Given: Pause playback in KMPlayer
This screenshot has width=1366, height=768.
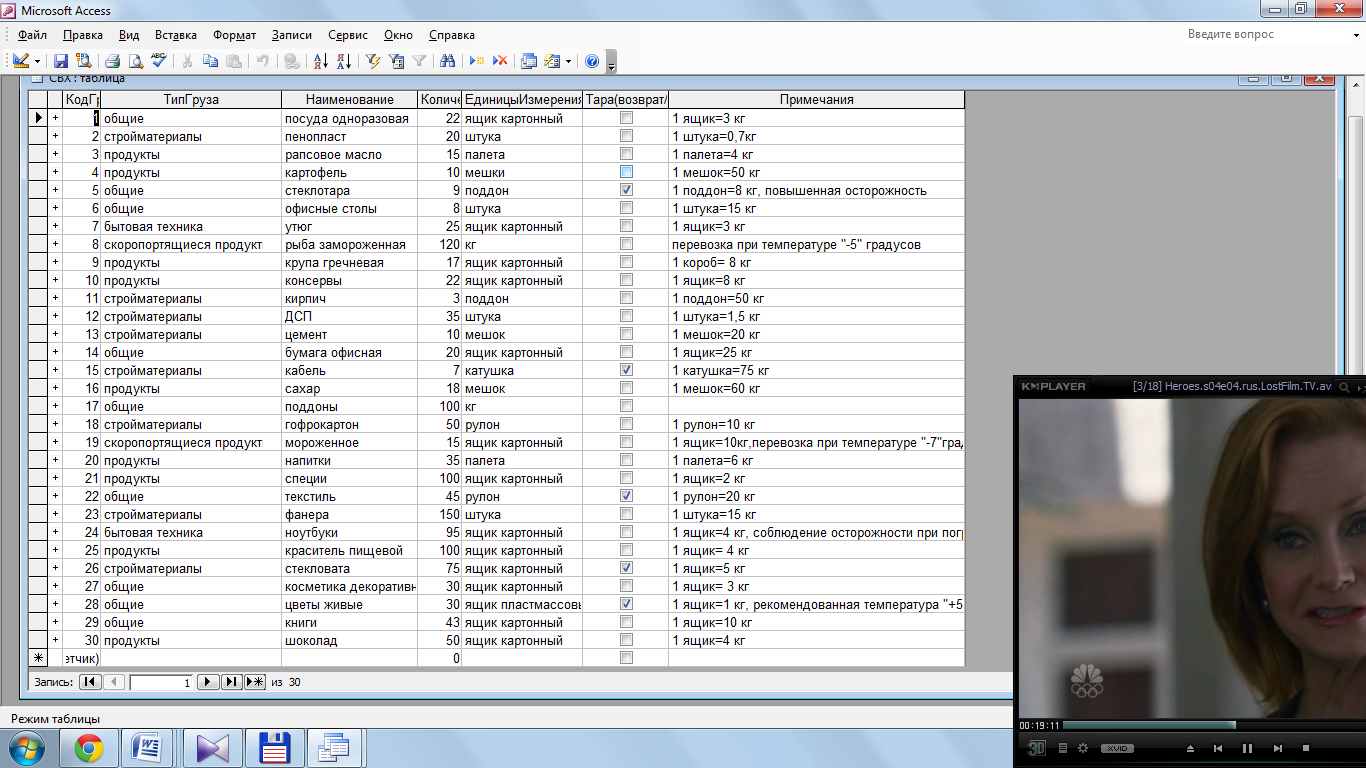Looking at the screenshot, I should point(1247,748).
